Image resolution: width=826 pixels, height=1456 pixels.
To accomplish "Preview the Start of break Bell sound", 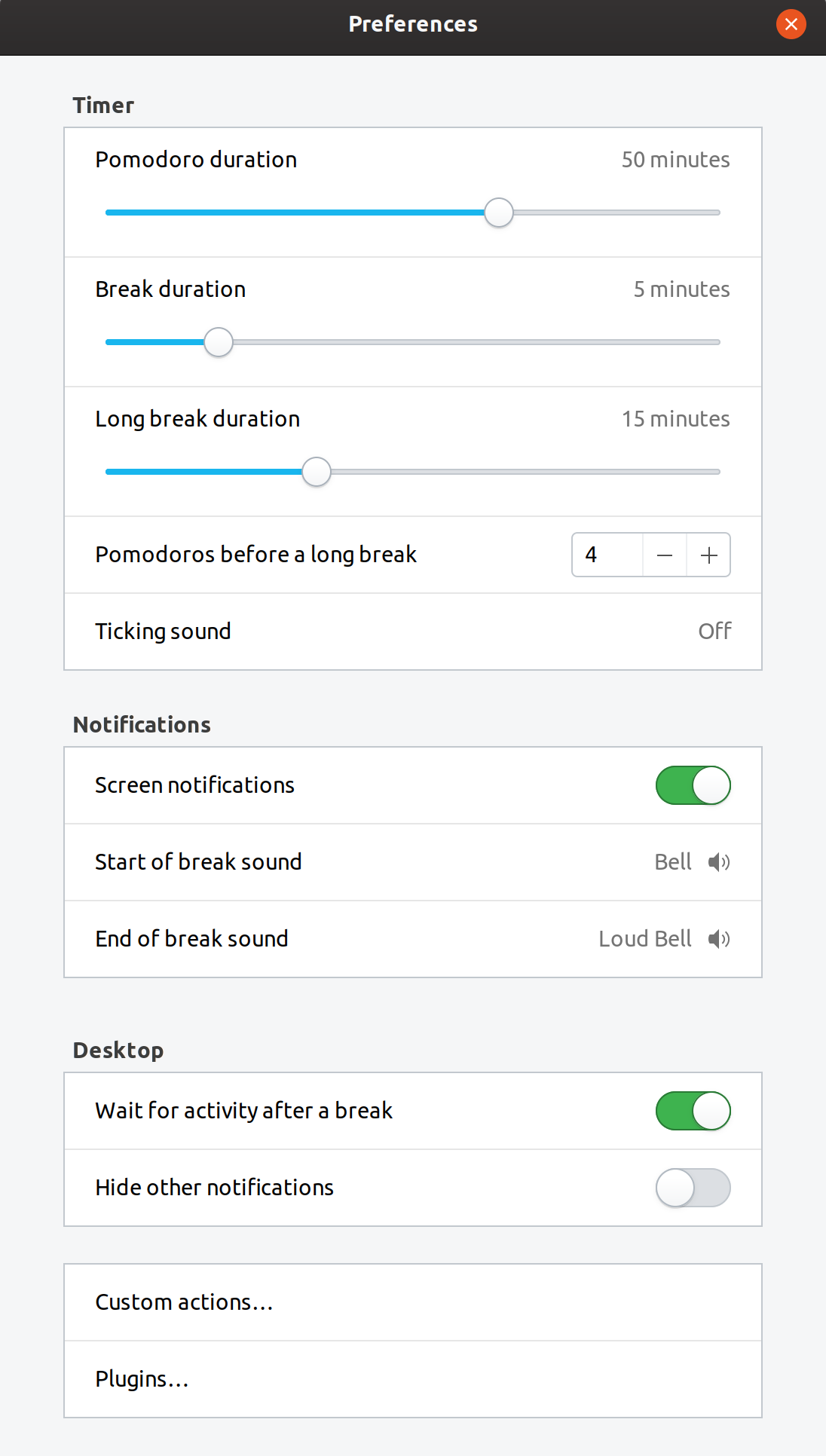I will pyautogui.click(x=719, y=862).
